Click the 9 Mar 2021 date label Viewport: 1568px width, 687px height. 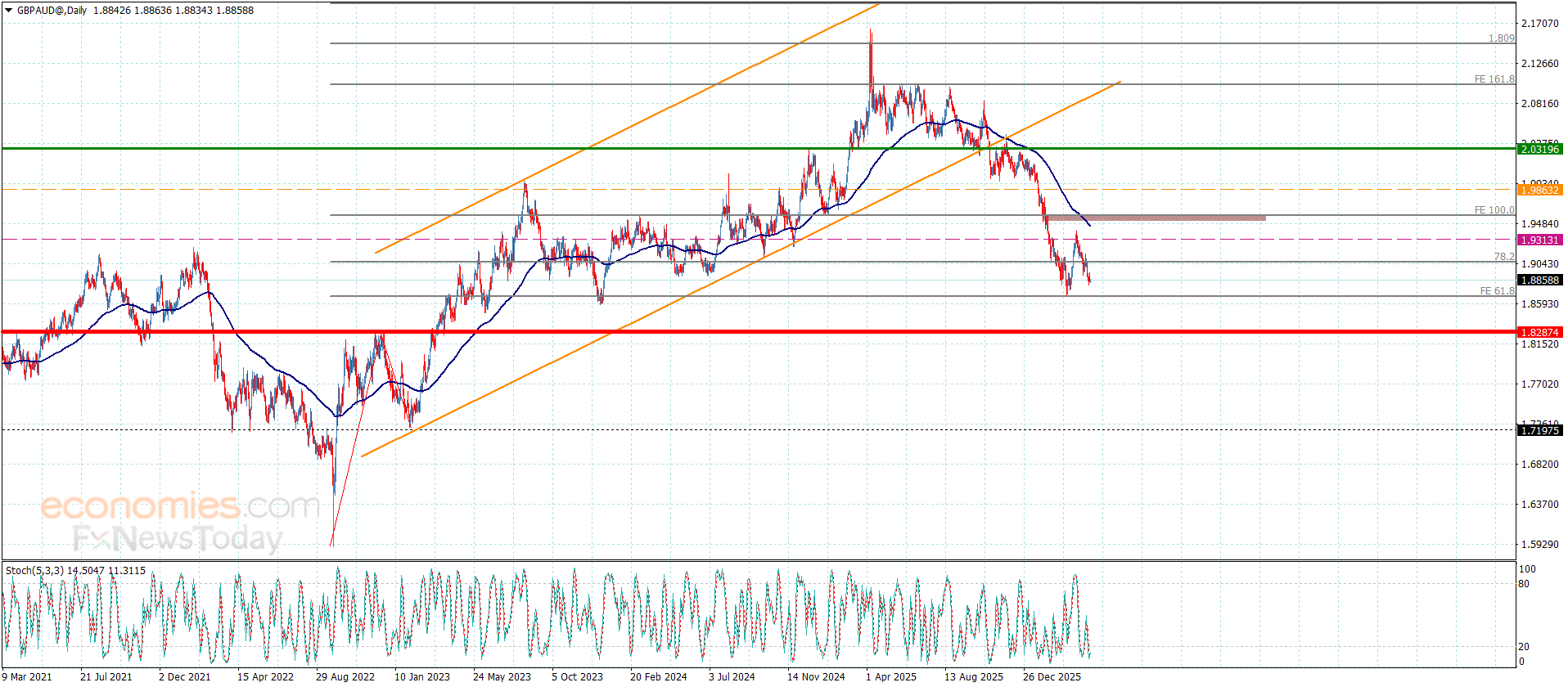coord(27,676)
